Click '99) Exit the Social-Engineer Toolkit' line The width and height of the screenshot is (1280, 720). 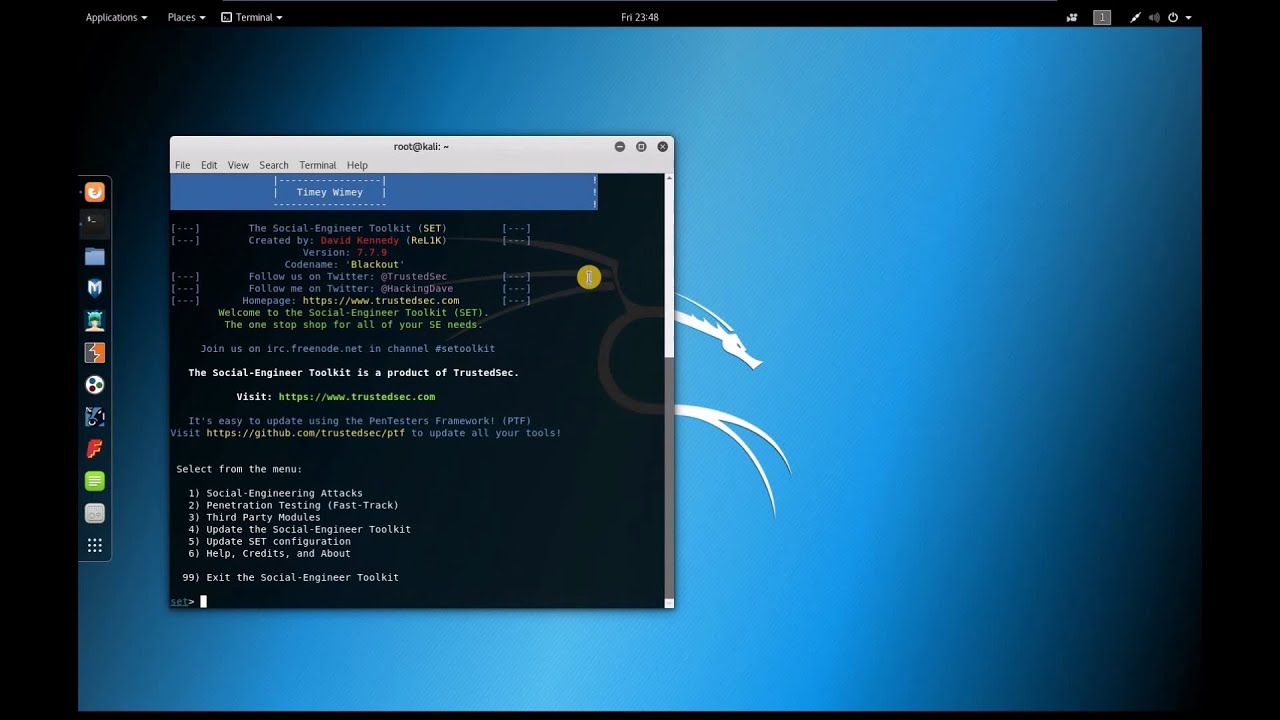coord(290,577)
